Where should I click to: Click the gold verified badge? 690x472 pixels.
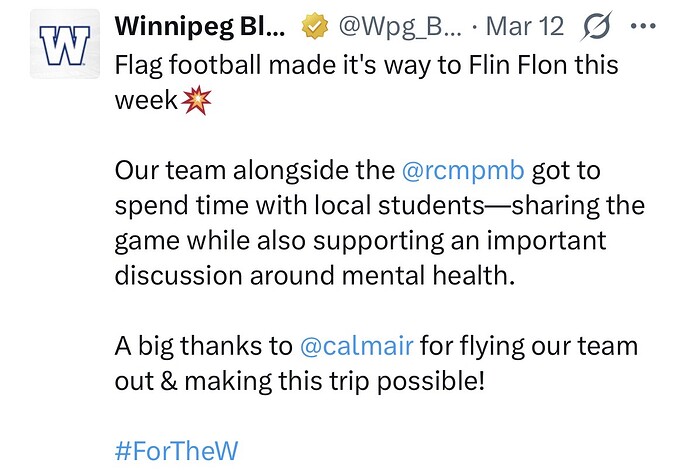[312, 25]
